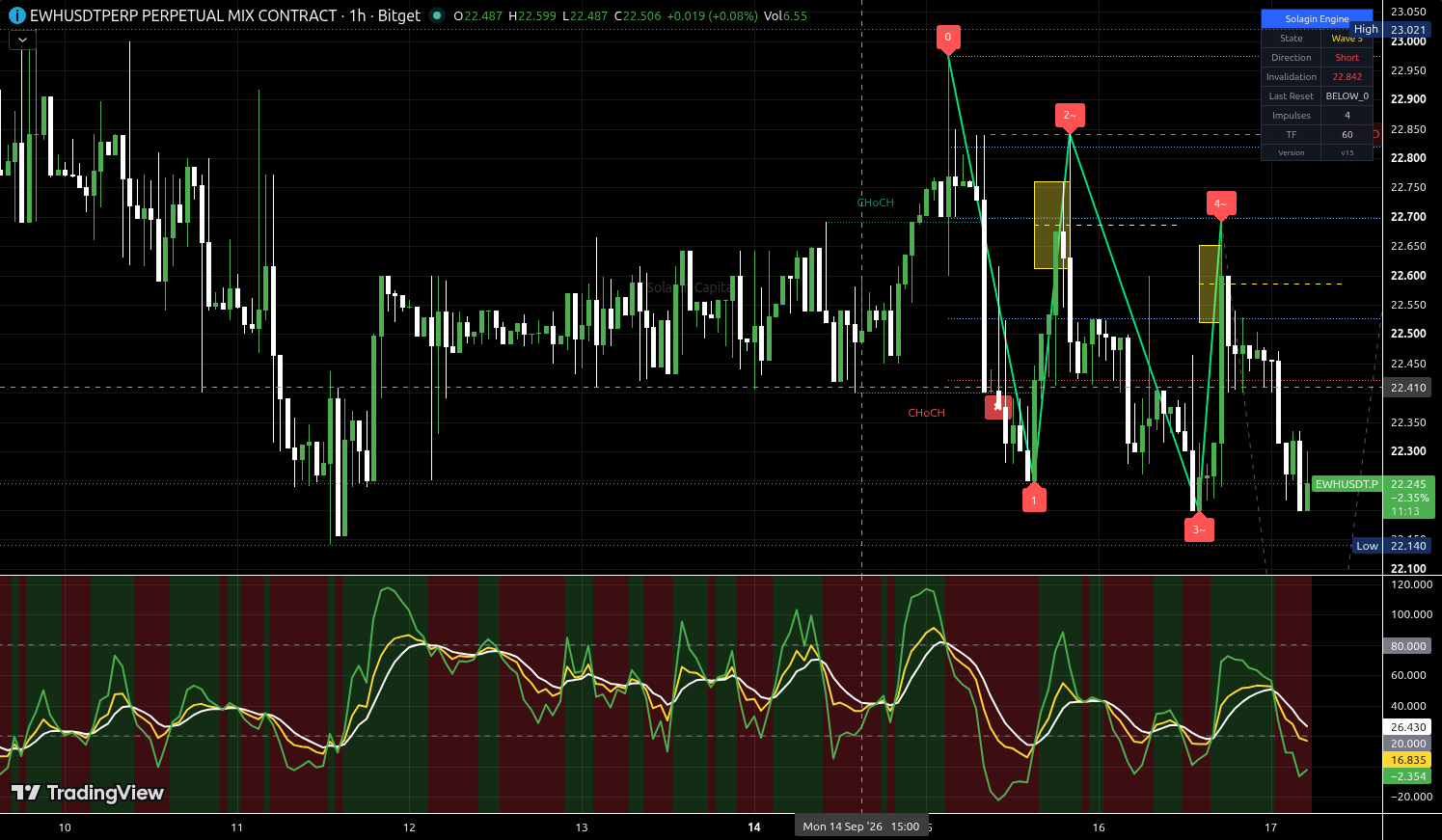Click the crosshair date label Mon 14 Sep
The width and height of the screenshot is (1442, 840).
pyautogui.click(x=860, y=826)
